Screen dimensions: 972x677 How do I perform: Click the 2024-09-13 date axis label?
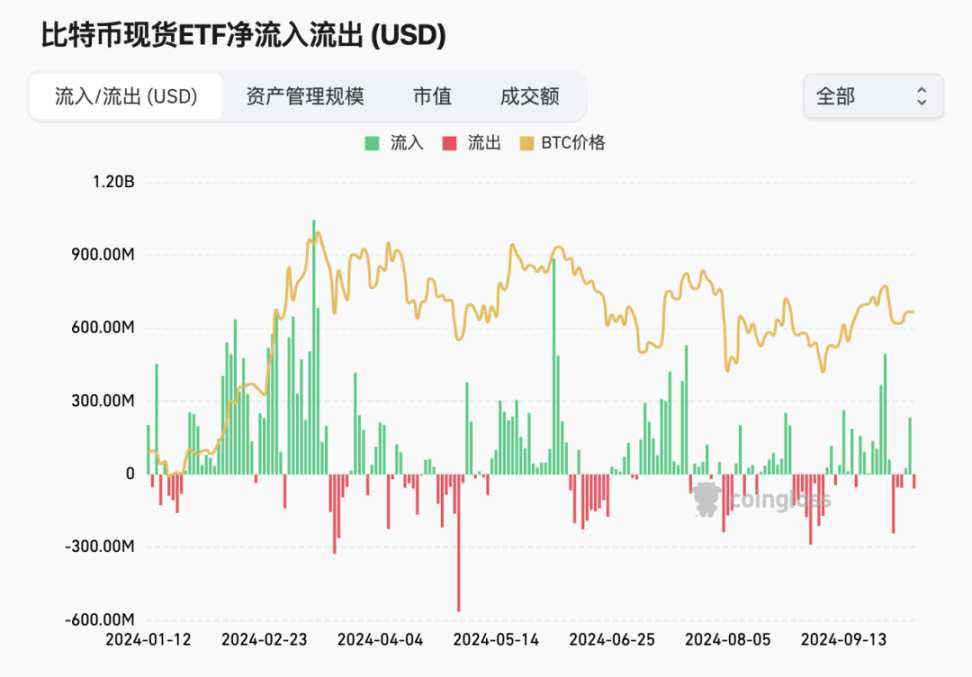(x=845, y=639)
